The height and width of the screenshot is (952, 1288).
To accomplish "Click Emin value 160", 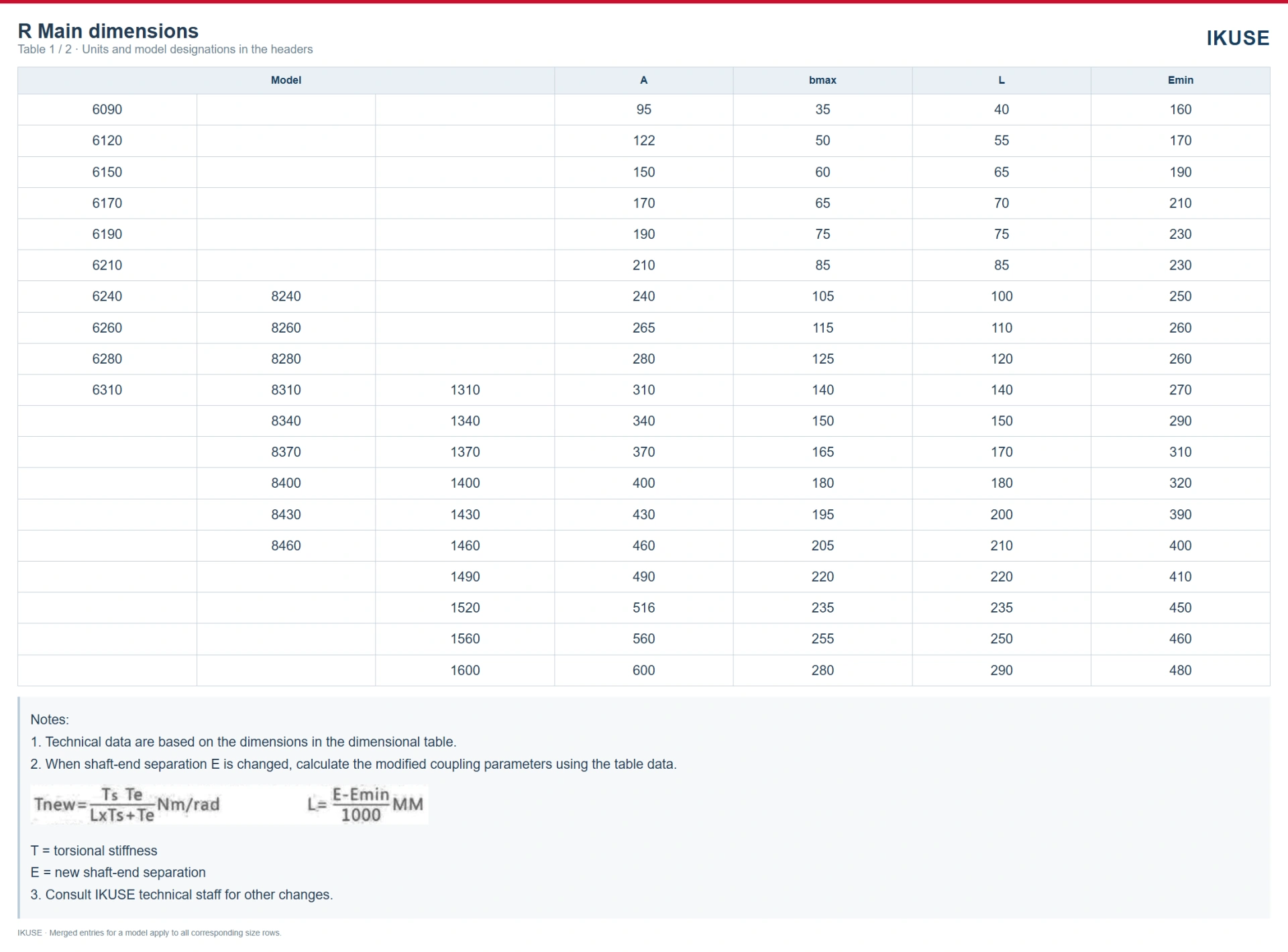I will [1180, 109].
